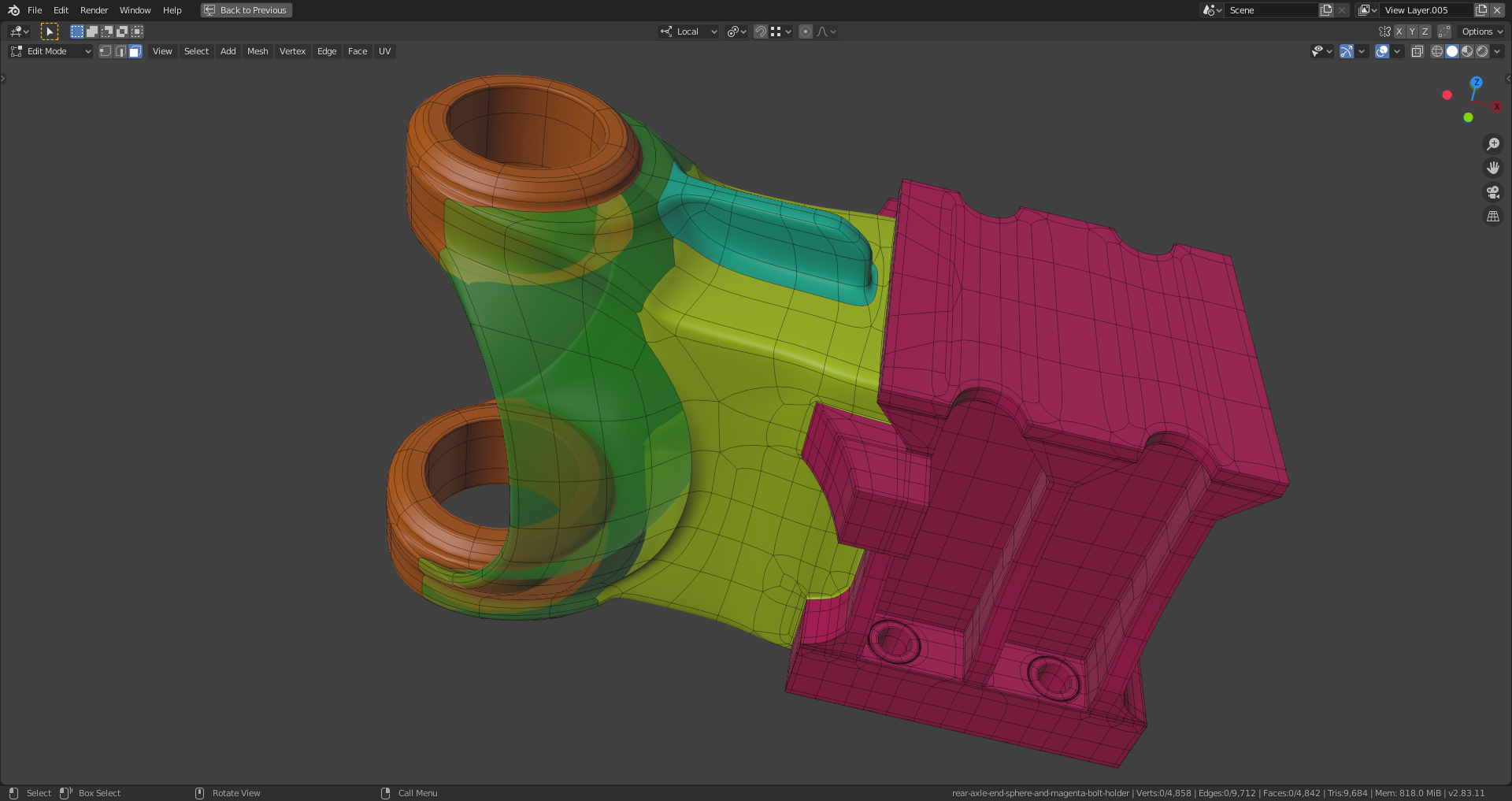Toggle viewport gizmos display
Viewport: 1512px width, 801px height.
coord(1347,51)
